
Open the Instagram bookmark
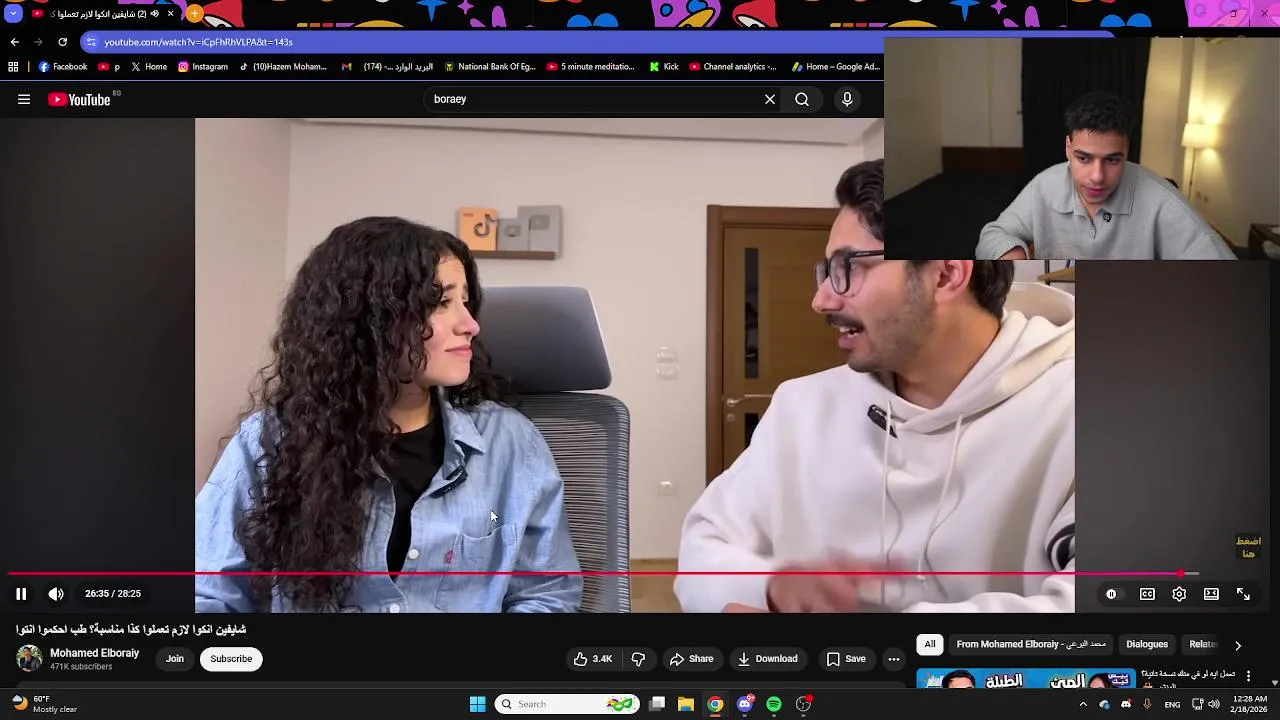coord(203,67)
